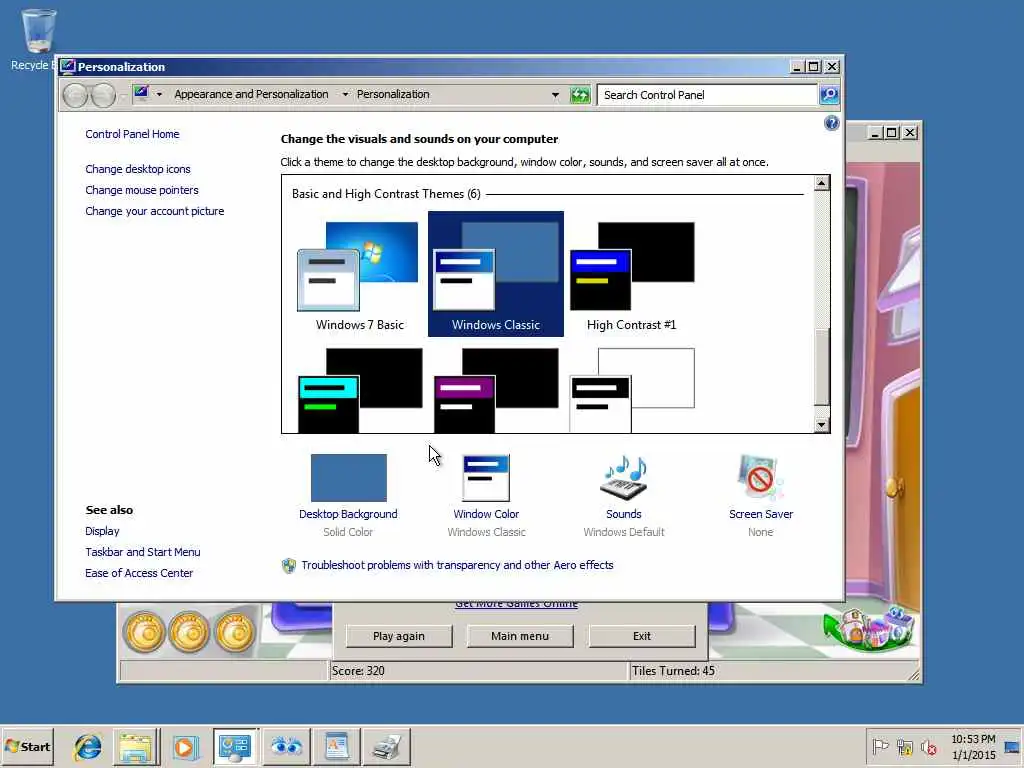Select the Windows Classic theme
This screenshot has height=768, width=1024.
tap(496, 274)
